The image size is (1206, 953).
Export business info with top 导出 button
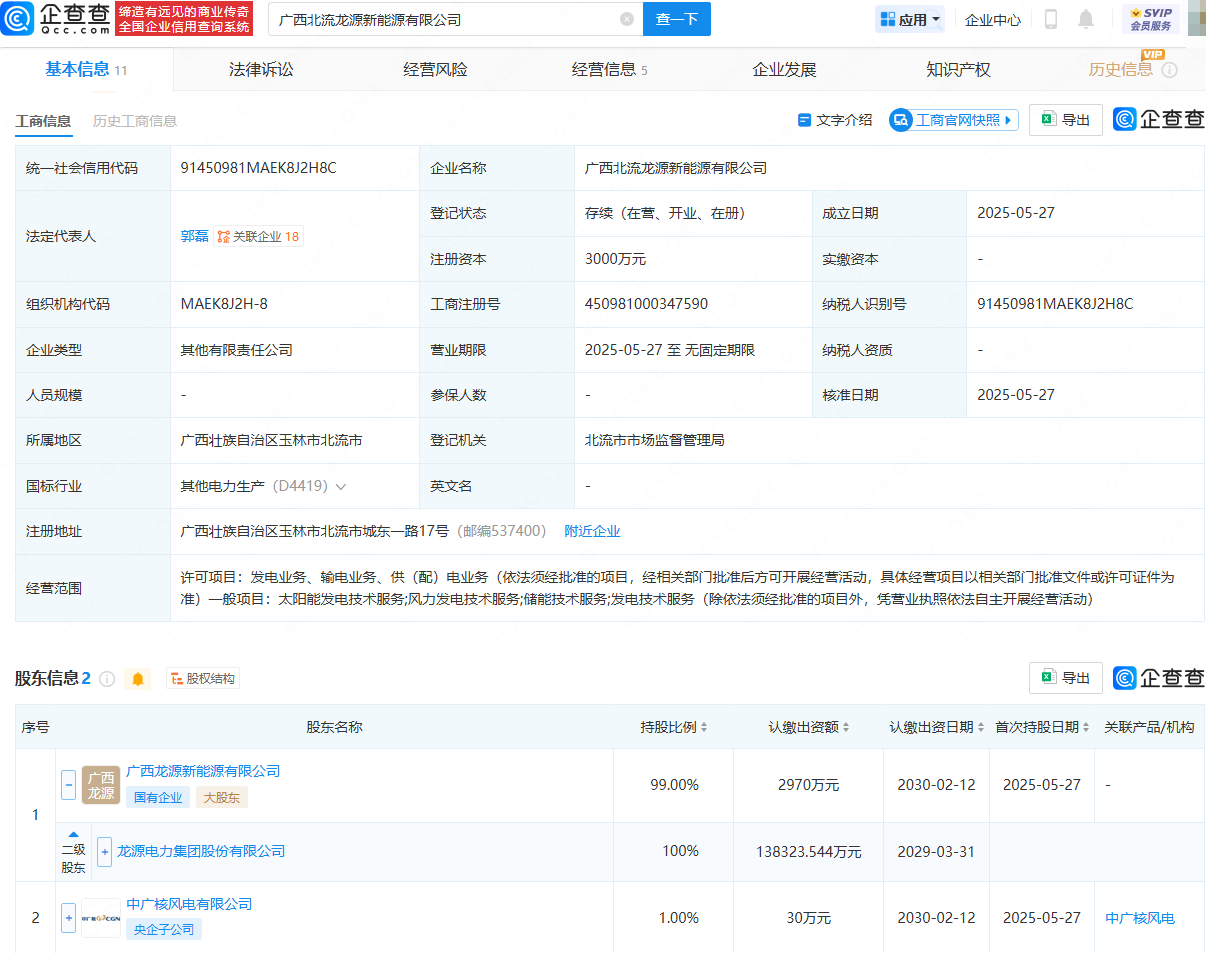(1066, 120)
